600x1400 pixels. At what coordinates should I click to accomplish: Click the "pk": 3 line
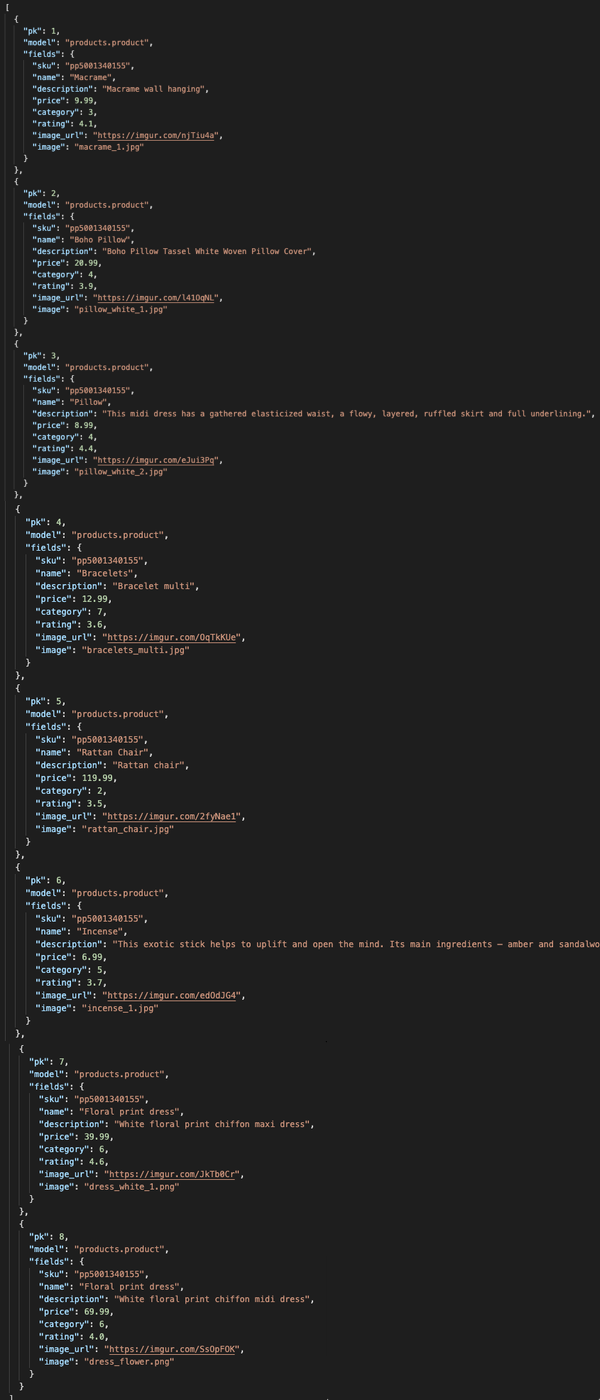click(x=41, y=356)
